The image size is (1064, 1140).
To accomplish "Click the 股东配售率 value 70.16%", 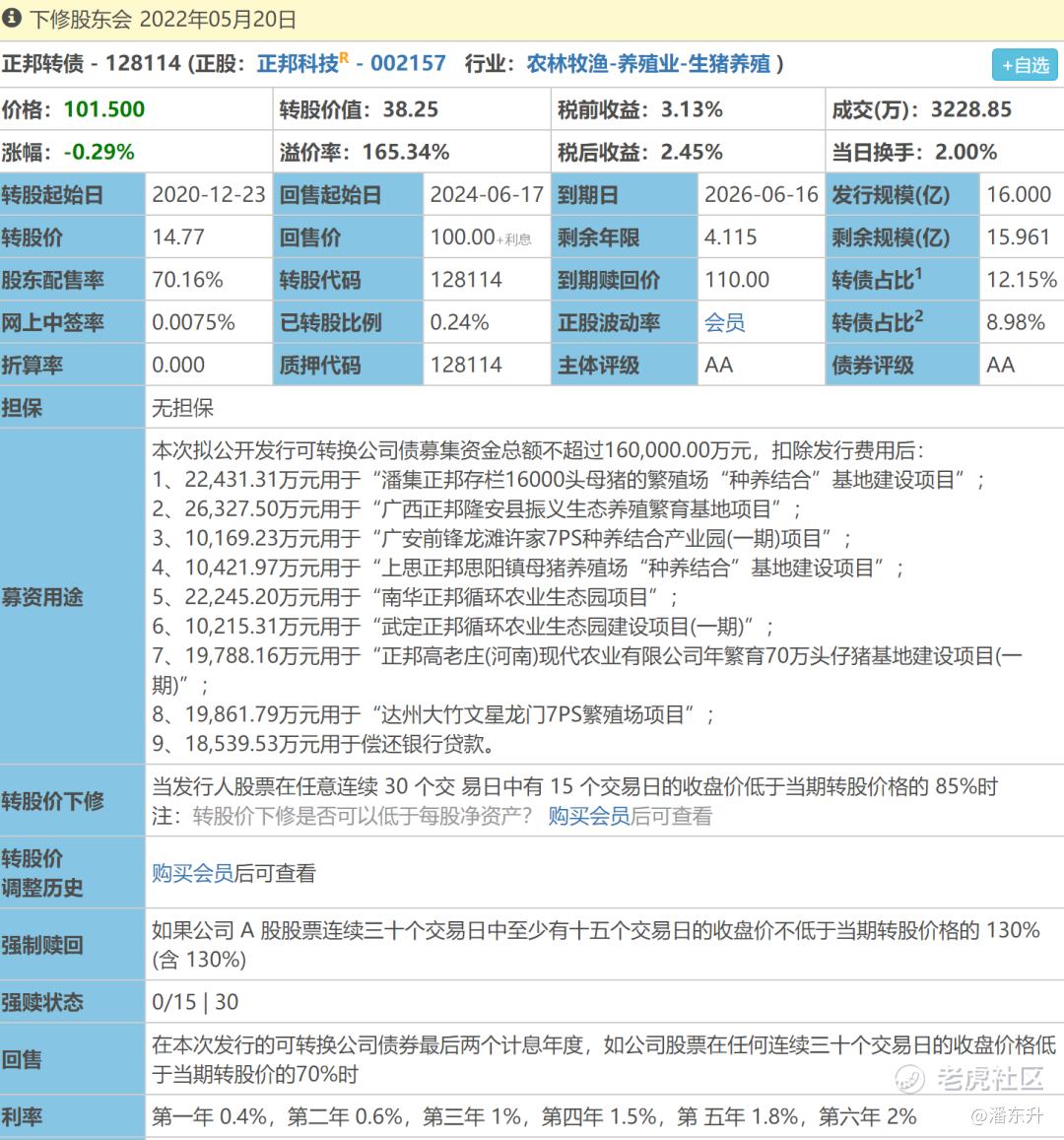I will pyautogui.click(x=187, y=279).
